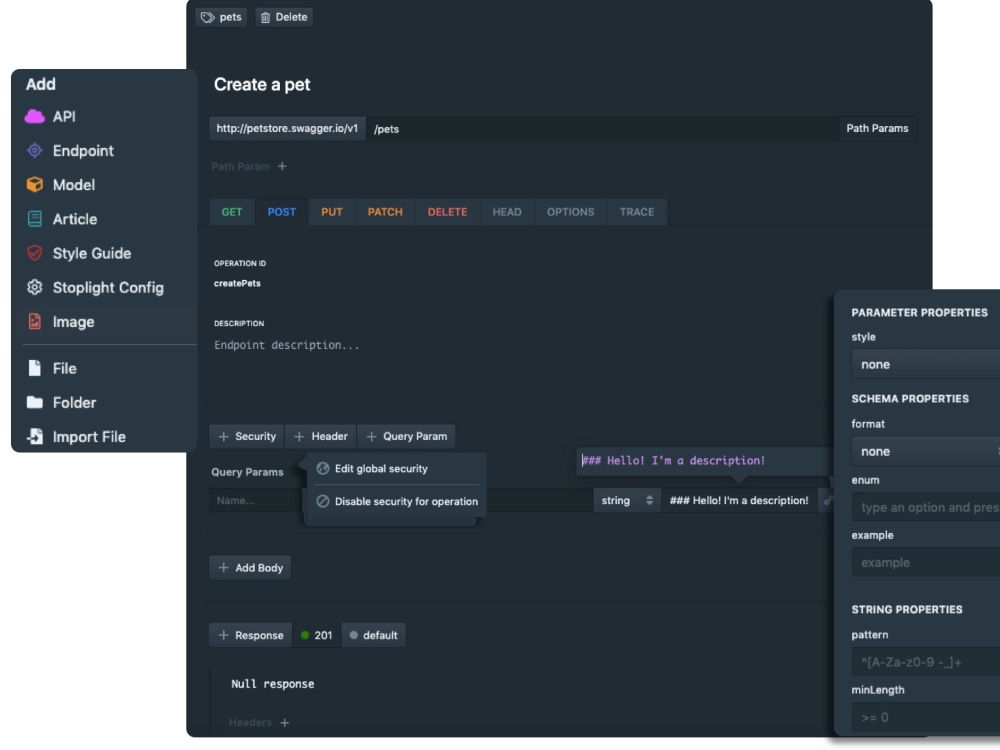This screenshot has width=1000, height=750.
Task: Click the pattern regex input field
Action: point(925,662)
